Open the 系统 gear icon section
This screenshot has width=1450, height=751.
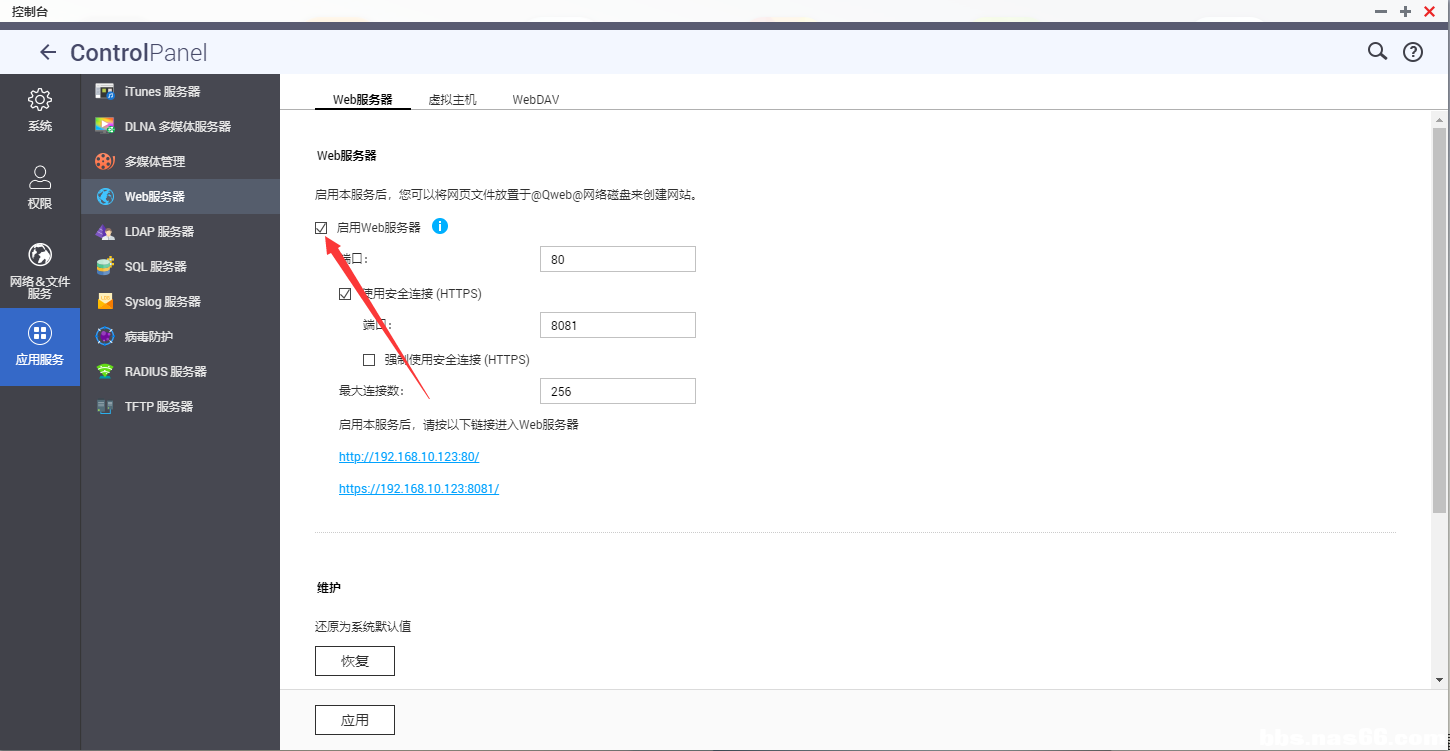(x=40, y=110)
